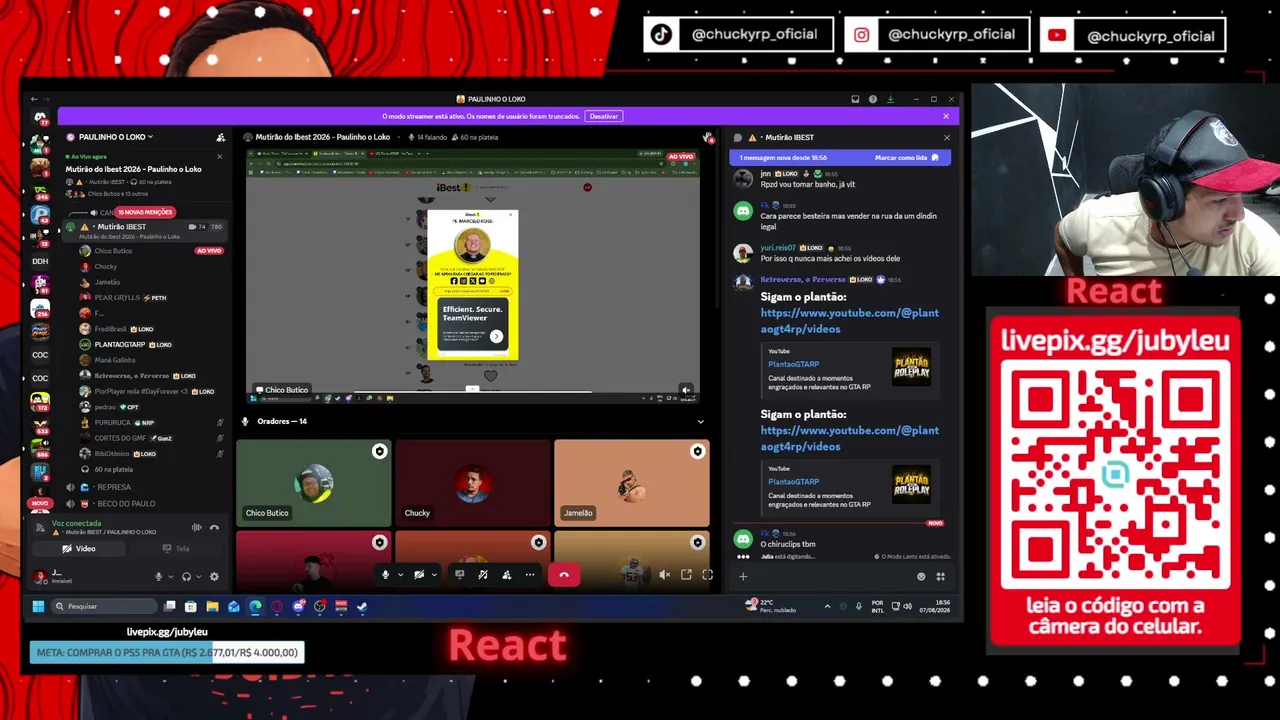Jump to 15 NOVAS MENÇÕES pill
The width and height of the screenshot is (1280, 720).
tap(146, 212)
